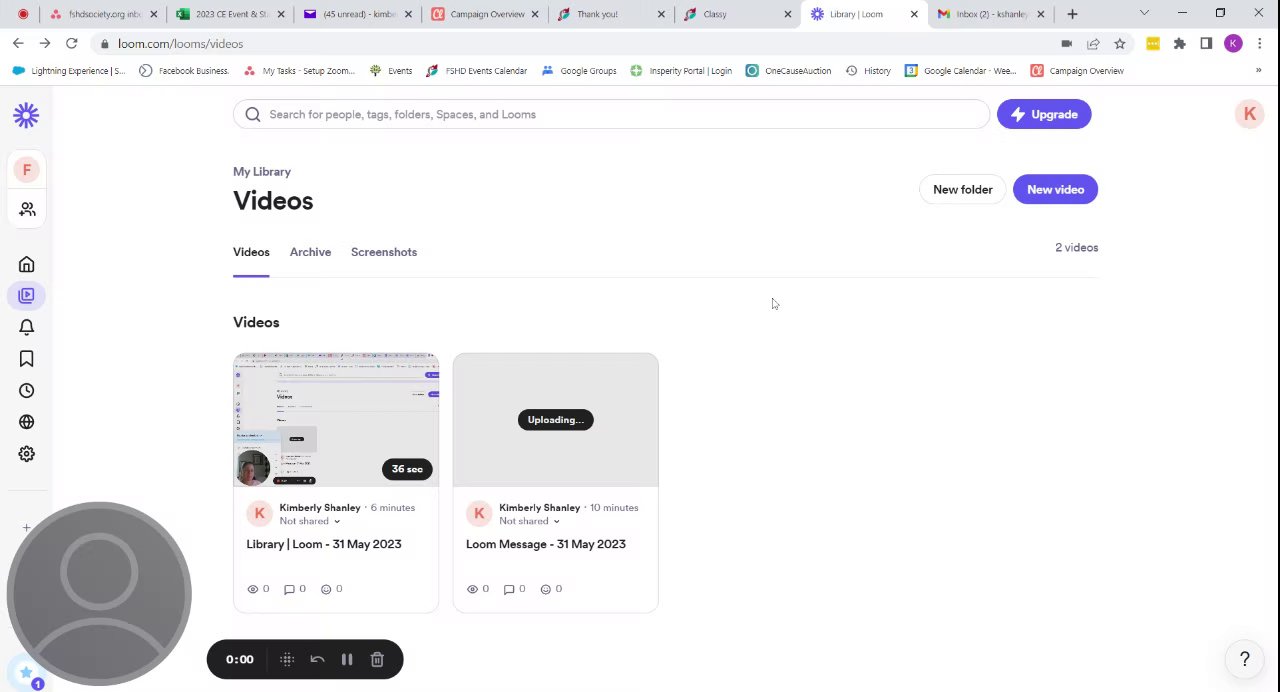
Task: Open the blue star rewards badge
Action: [26, 673]
